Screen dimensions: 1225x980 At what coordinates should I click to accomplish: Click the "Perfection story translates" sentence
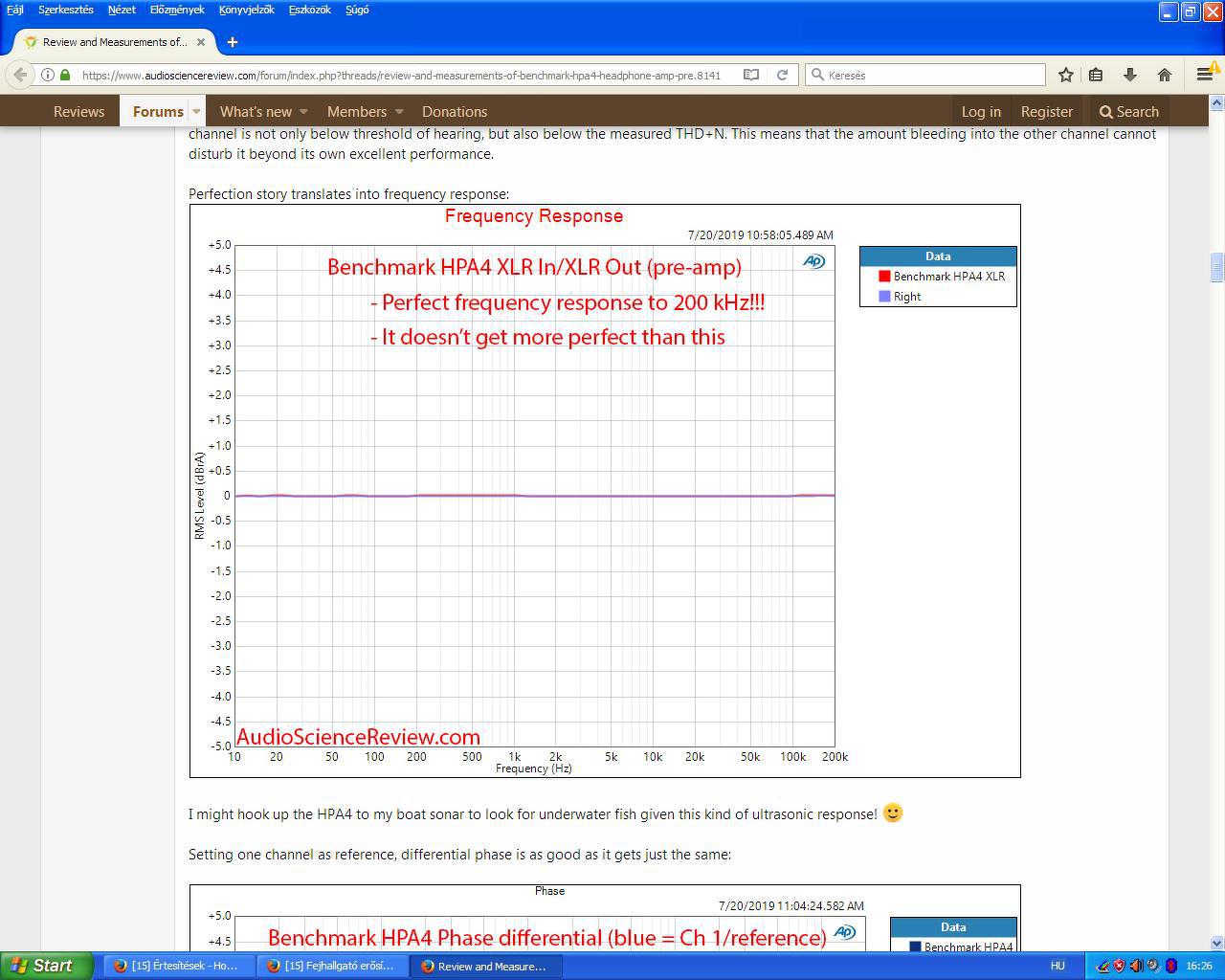(349, 194)
